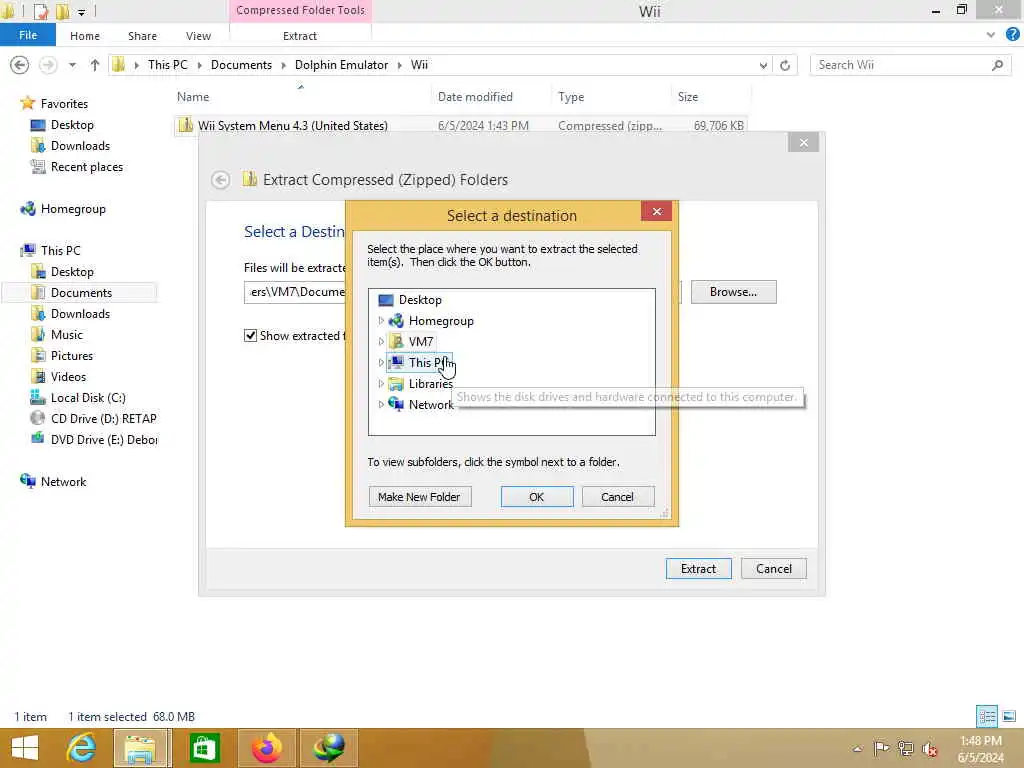Click the Search Wii box
The height and width of the screenshot is (768, 1024).
tap(910, 65)
